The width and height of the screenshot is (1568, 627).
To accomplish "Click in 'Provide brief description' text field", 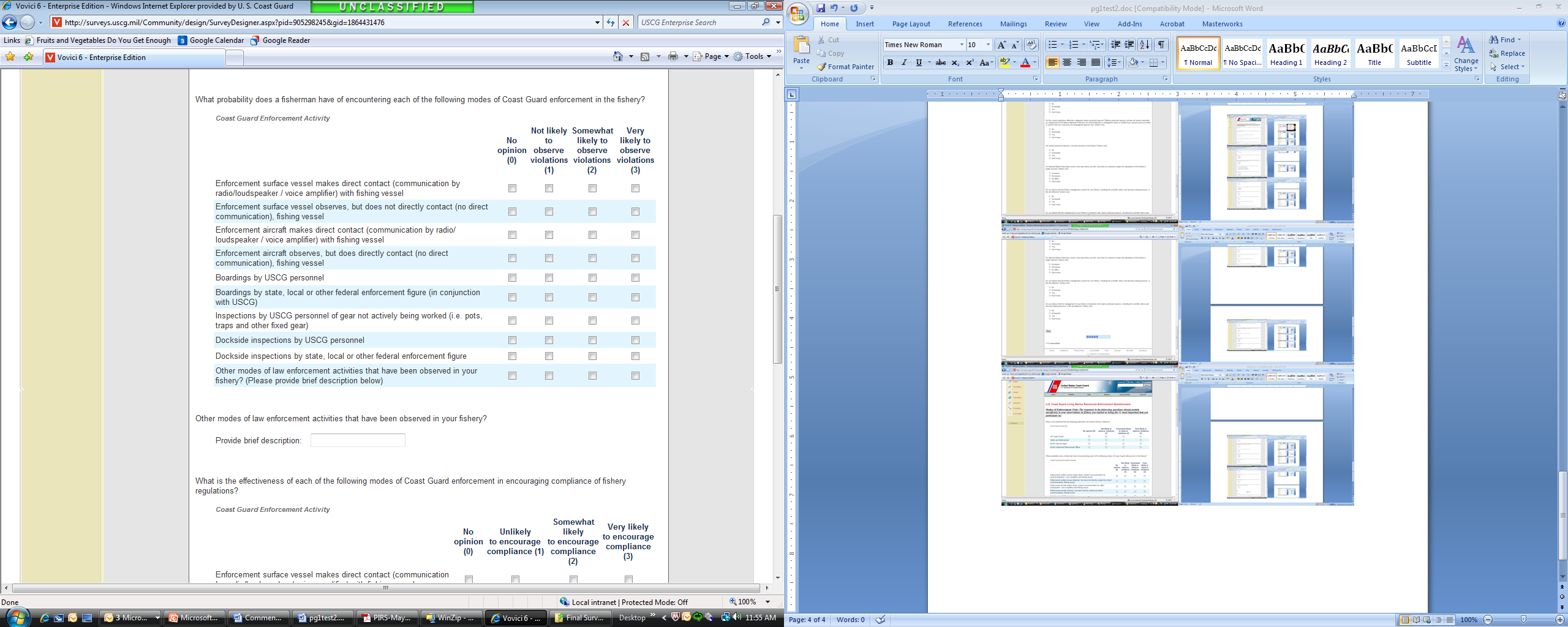I will click(358, 440).
